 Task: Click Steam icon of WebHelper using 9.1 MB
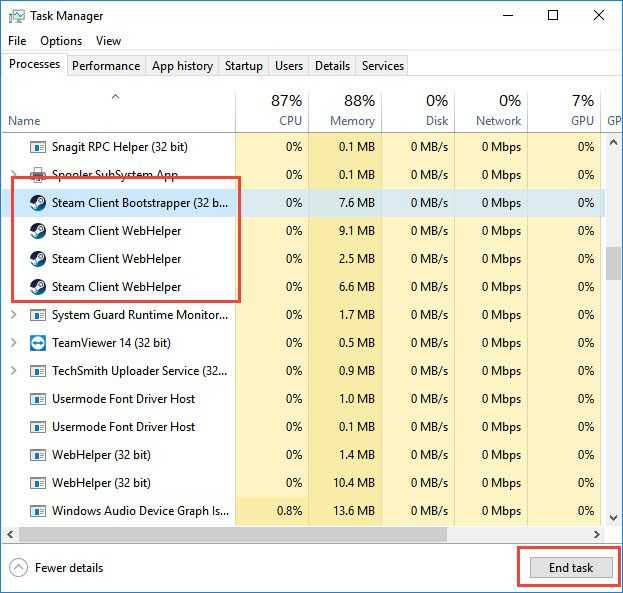coord(38,231)
